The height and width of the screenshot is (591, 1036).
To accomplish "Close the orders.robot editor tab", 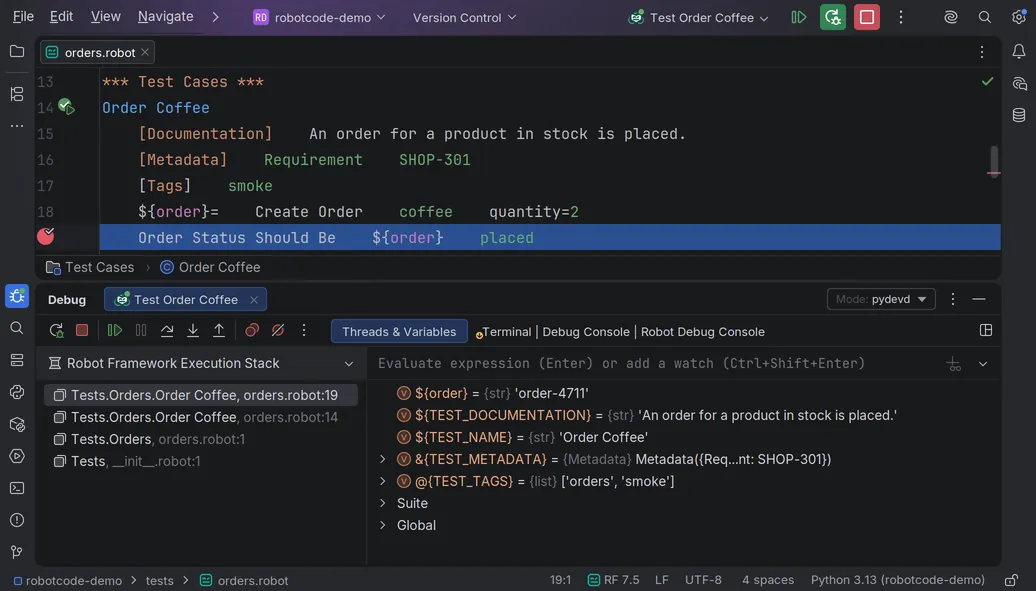I will pos(145,52).
